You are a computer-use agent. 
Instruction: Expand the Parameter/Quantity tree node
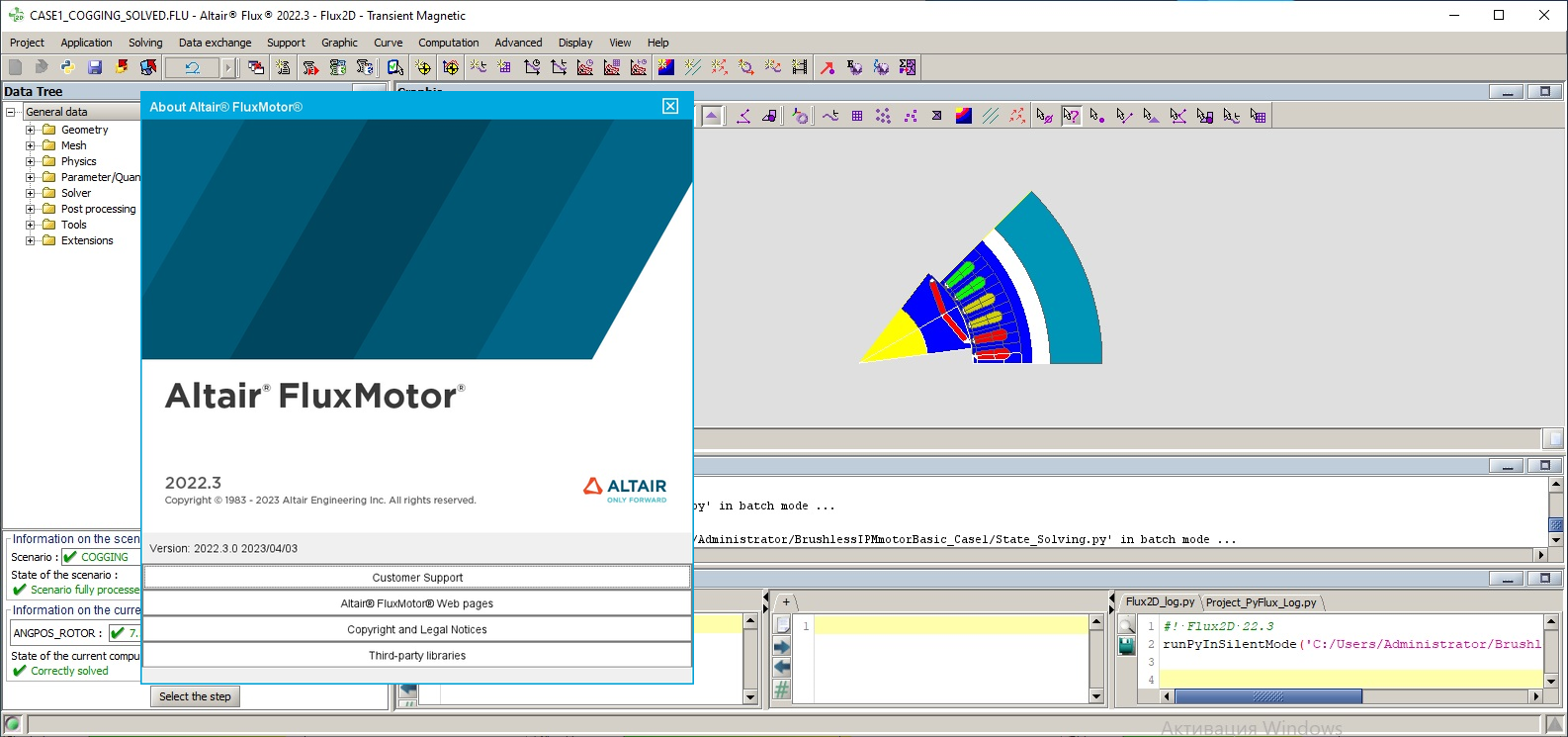tap(31, 177)
